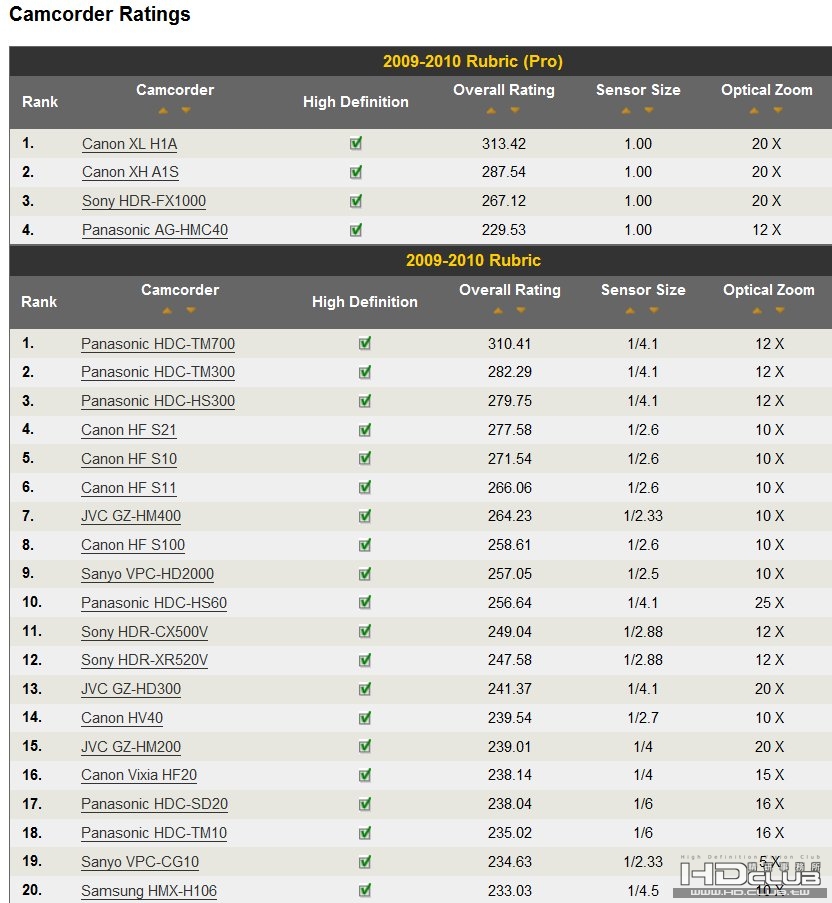The width and height of the screenshot is (832, 903).
Task: Sort second table Sensor Size ascending arrow
Action: 630,310
